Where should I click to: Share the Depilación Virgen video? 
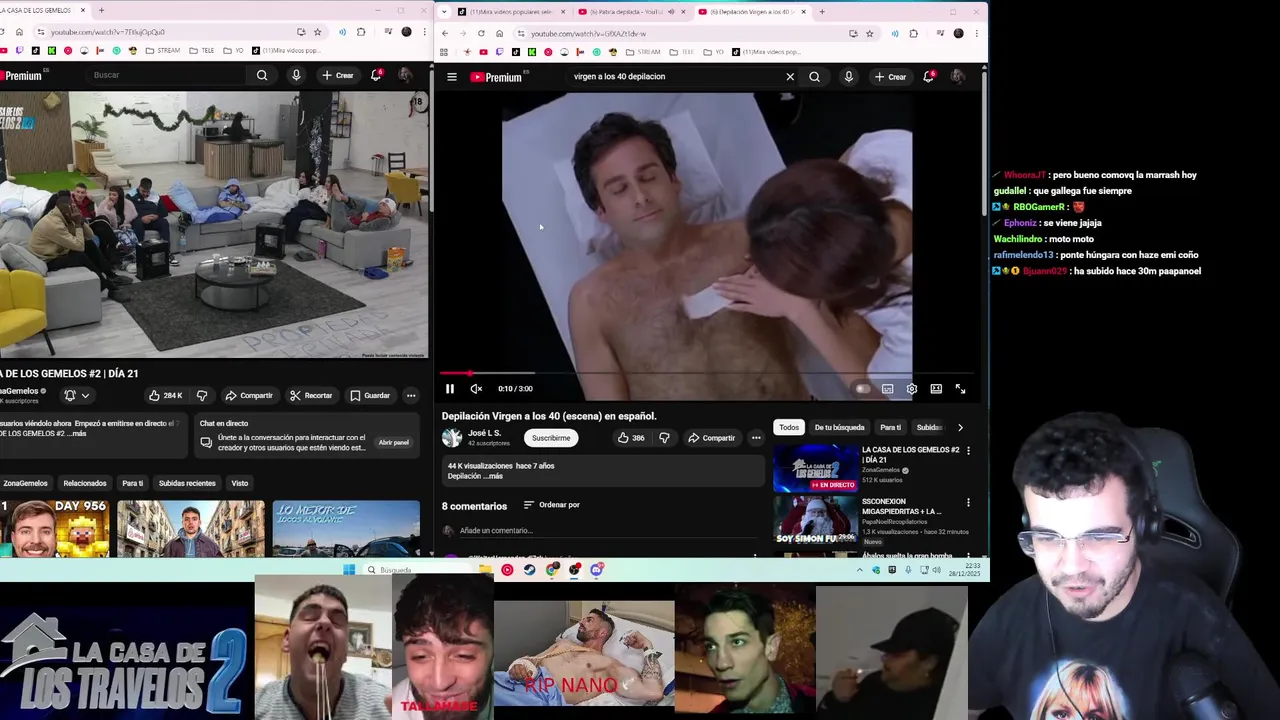711,438
